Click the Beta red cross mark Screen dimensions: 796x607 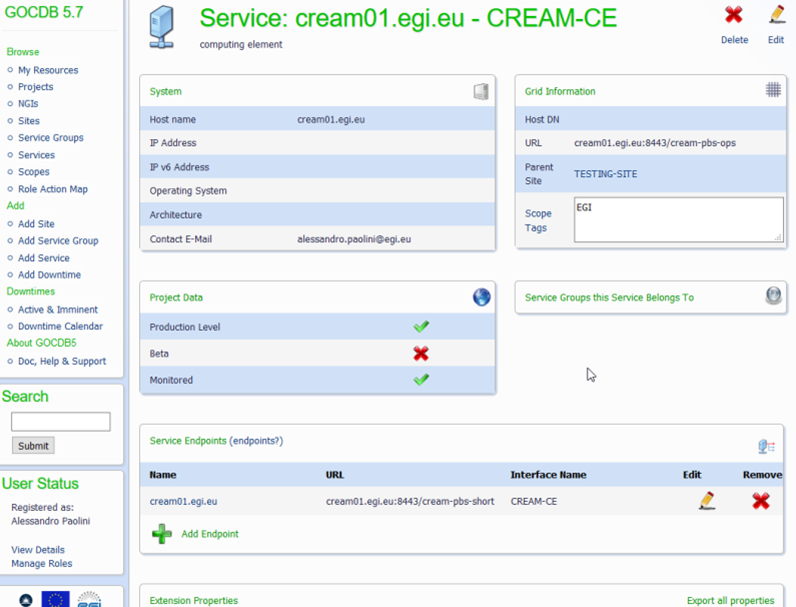[x=421, y=353]
